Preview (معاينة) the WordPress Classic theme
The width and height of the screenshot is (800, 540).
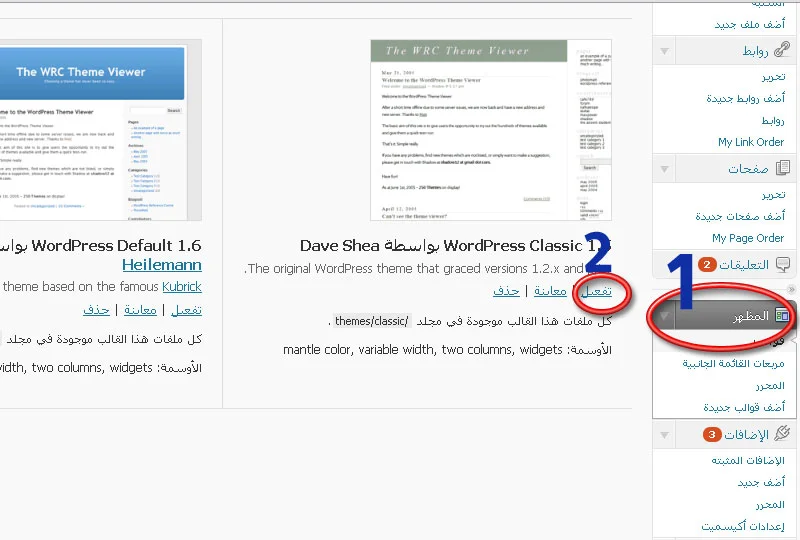pos(549,291)
